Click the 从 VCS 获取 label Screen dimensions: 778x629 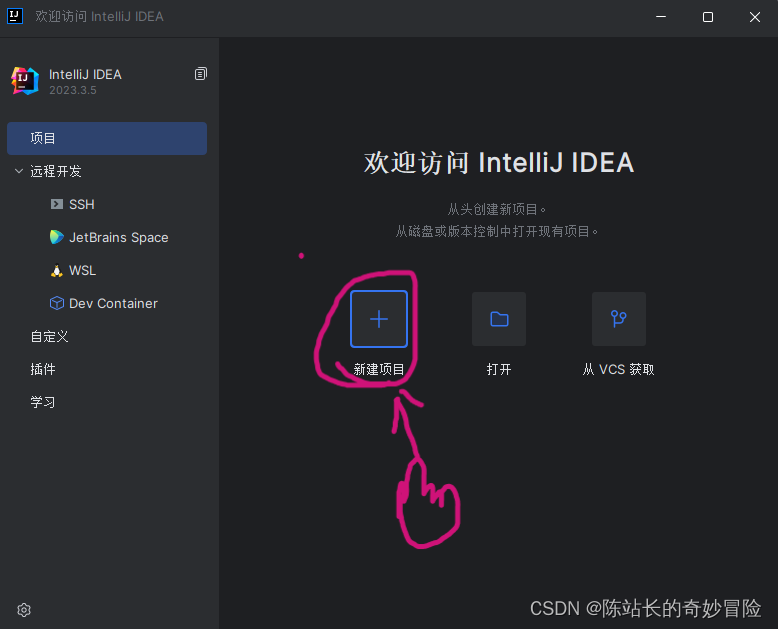(x=618, y=369)
